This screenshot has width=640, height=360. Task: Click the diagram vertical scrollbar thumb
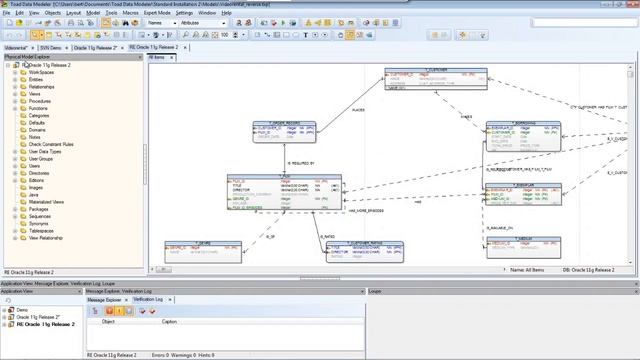coord(630,74)
